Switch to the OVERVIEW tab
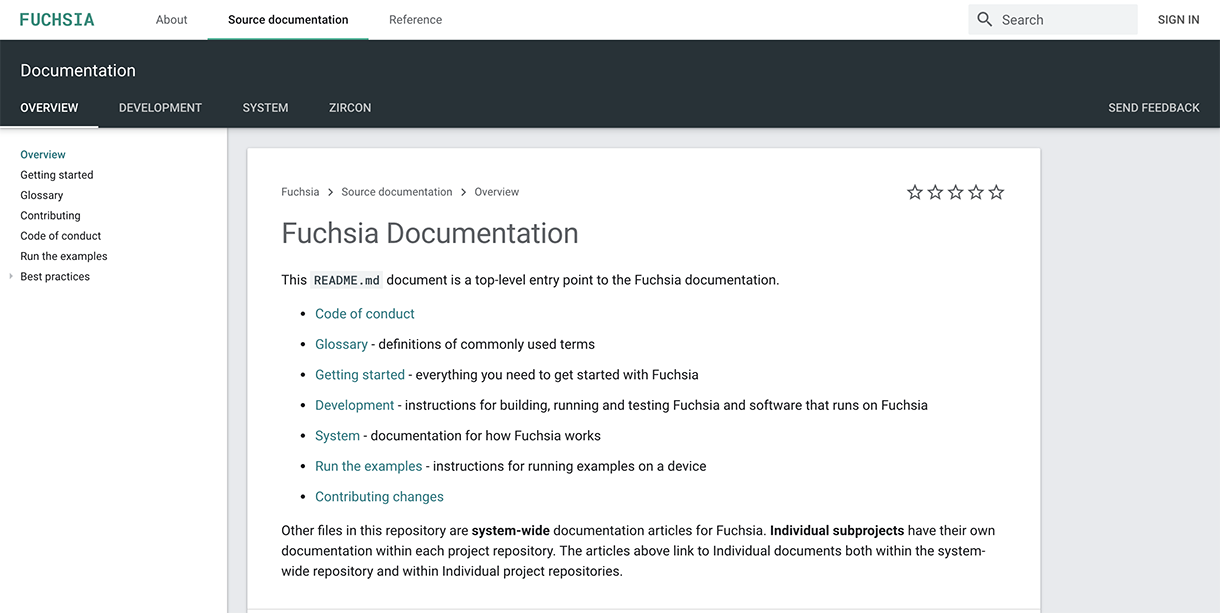 coord(49,108)
